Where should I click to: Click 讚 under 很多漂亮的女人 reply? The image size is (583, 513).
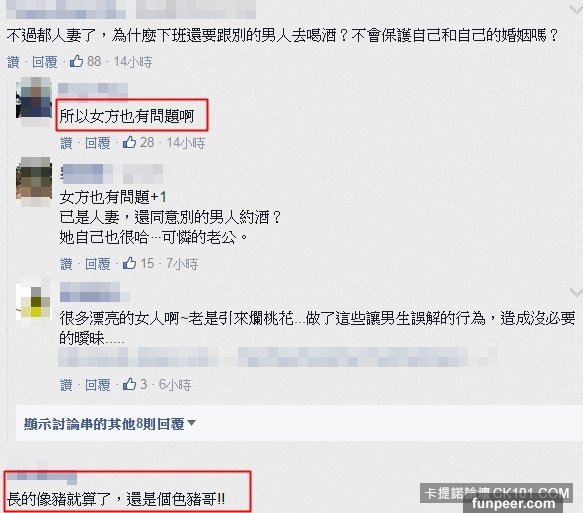click(x=66, y=385)
